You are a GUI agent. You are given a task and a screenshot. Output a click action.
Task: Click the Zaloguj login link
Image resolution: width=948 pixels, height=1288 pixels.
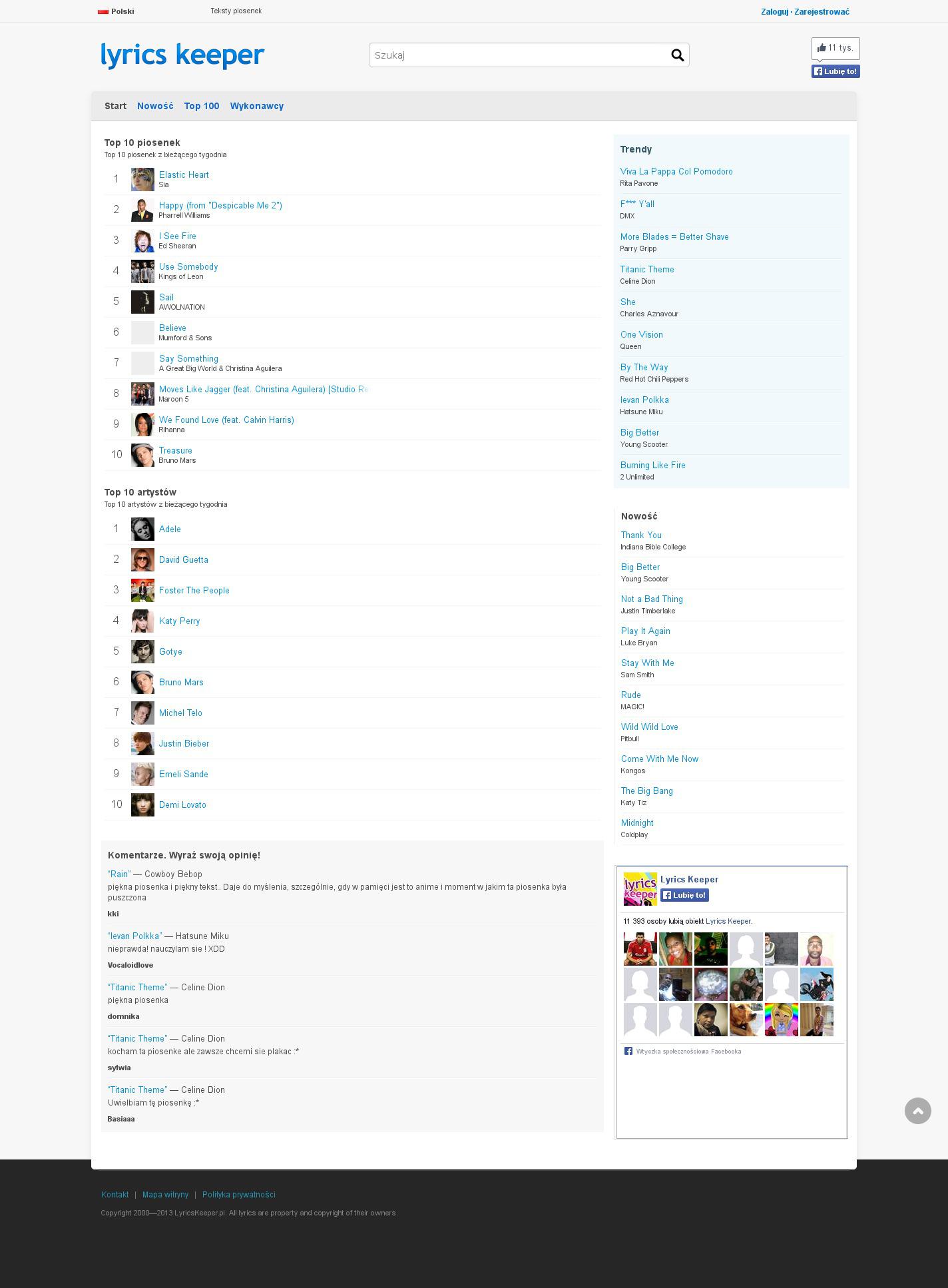click(774, 11)
